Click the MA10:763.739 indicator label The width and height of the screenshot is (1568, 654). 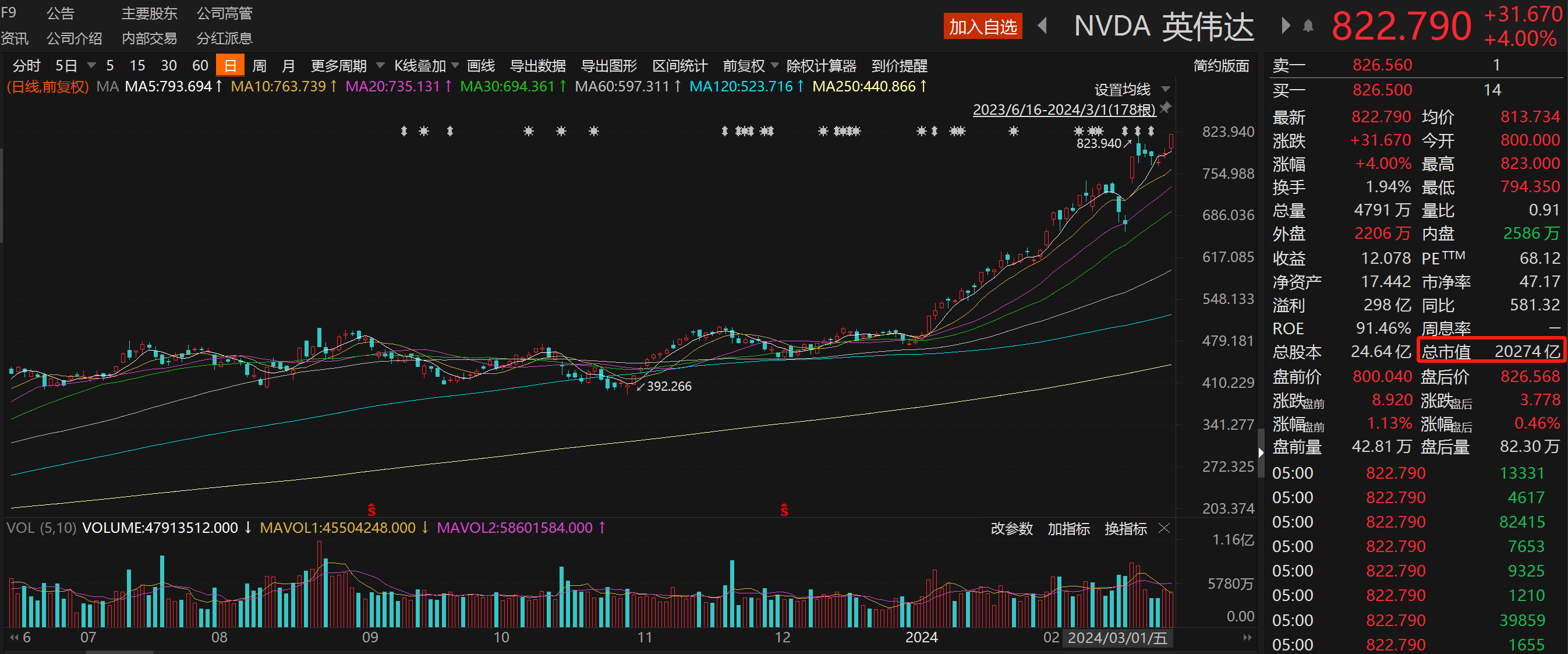tap(284, 86)
